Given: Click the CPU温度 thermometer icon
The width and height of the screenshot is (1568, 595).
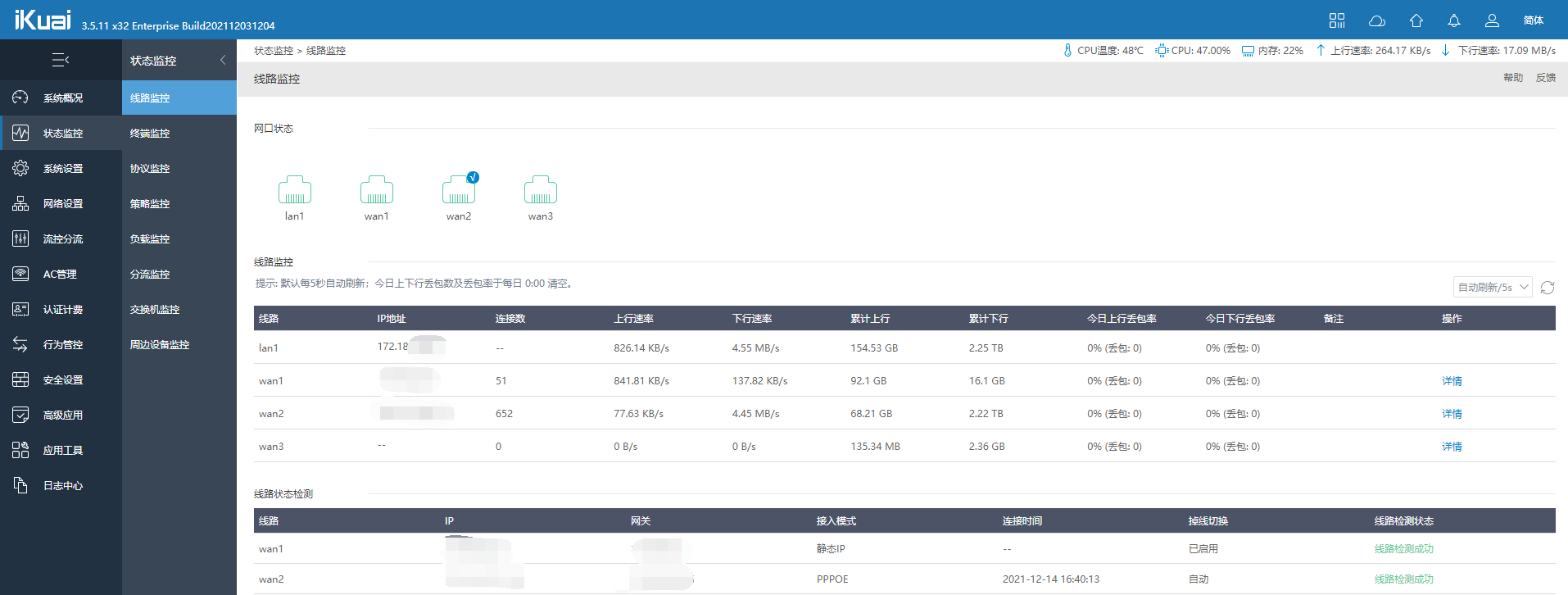Looking at the screenshot, I should pos(1067,51).
